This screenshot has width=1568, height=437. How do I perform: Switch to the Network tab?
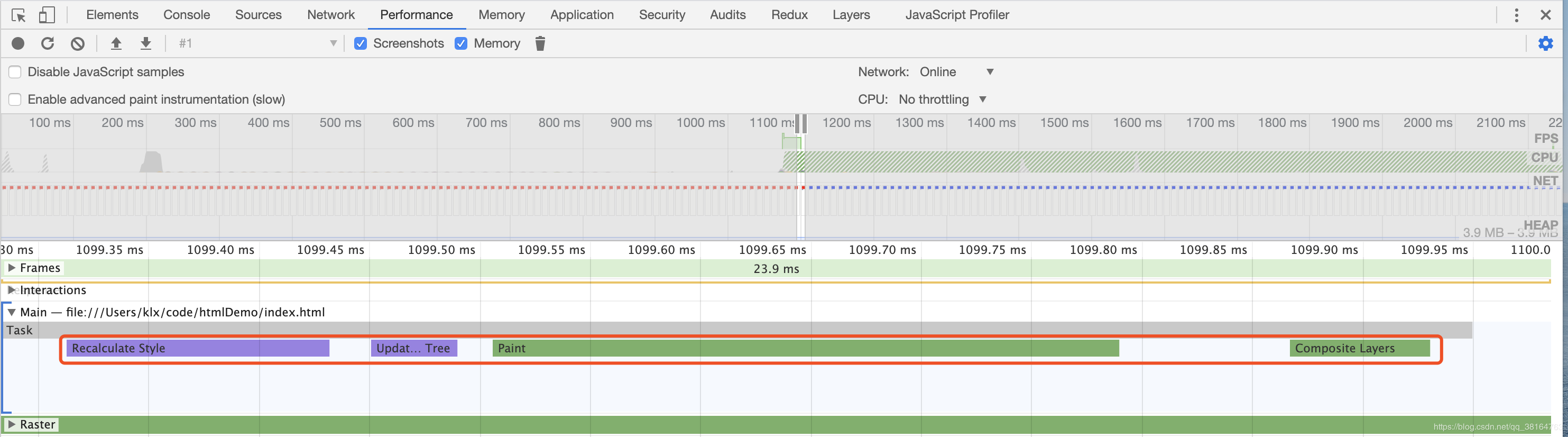330,15
